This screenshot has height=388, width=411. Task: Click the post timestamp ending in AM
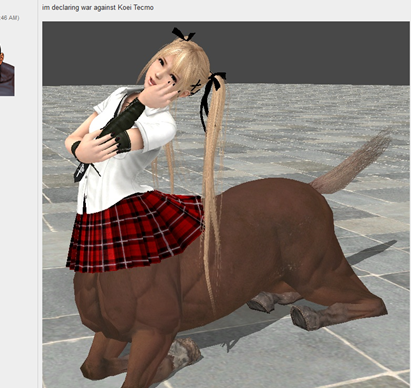(10, 18)
